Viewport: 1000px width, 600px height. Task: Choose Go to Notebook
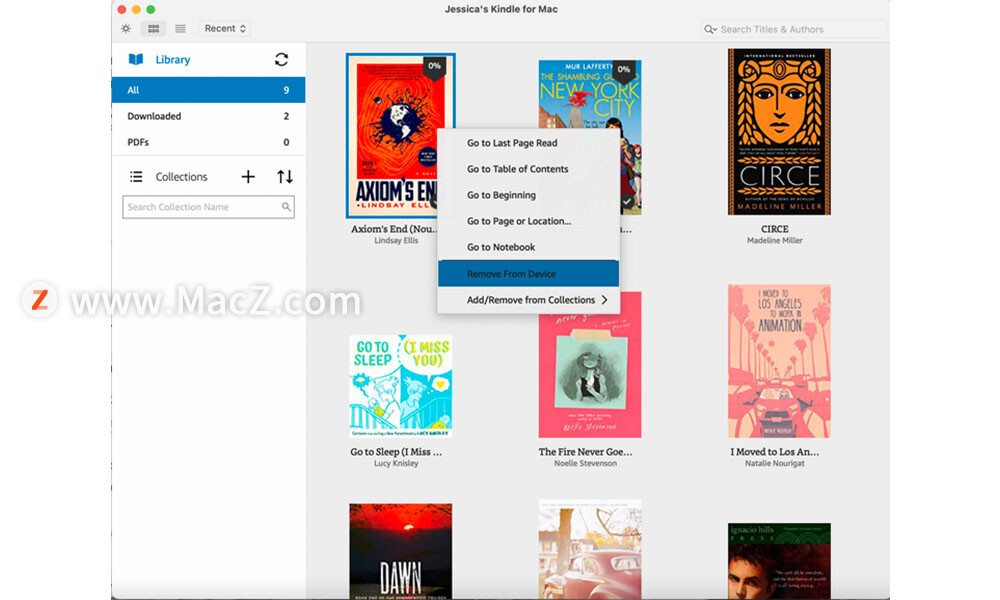point(529,247)
